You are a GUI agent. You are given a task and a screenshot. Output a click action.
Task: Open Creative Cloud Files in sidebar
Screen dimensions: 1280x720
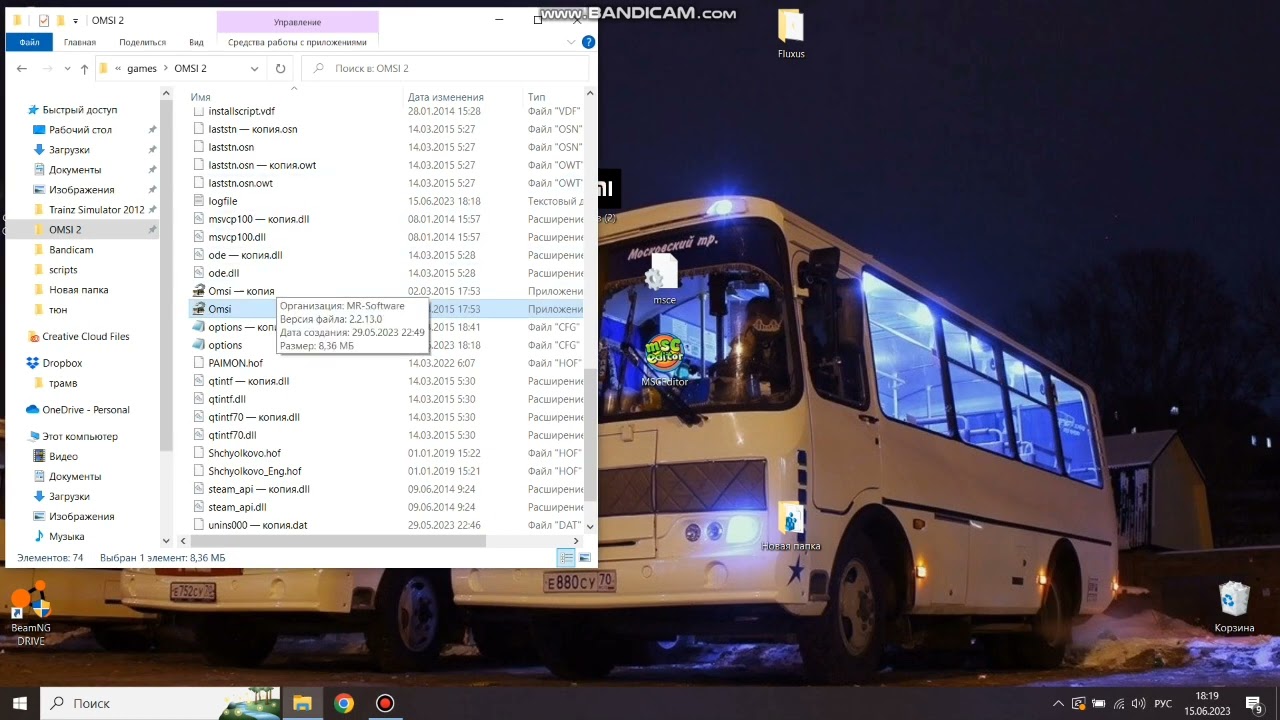point(86,337)
